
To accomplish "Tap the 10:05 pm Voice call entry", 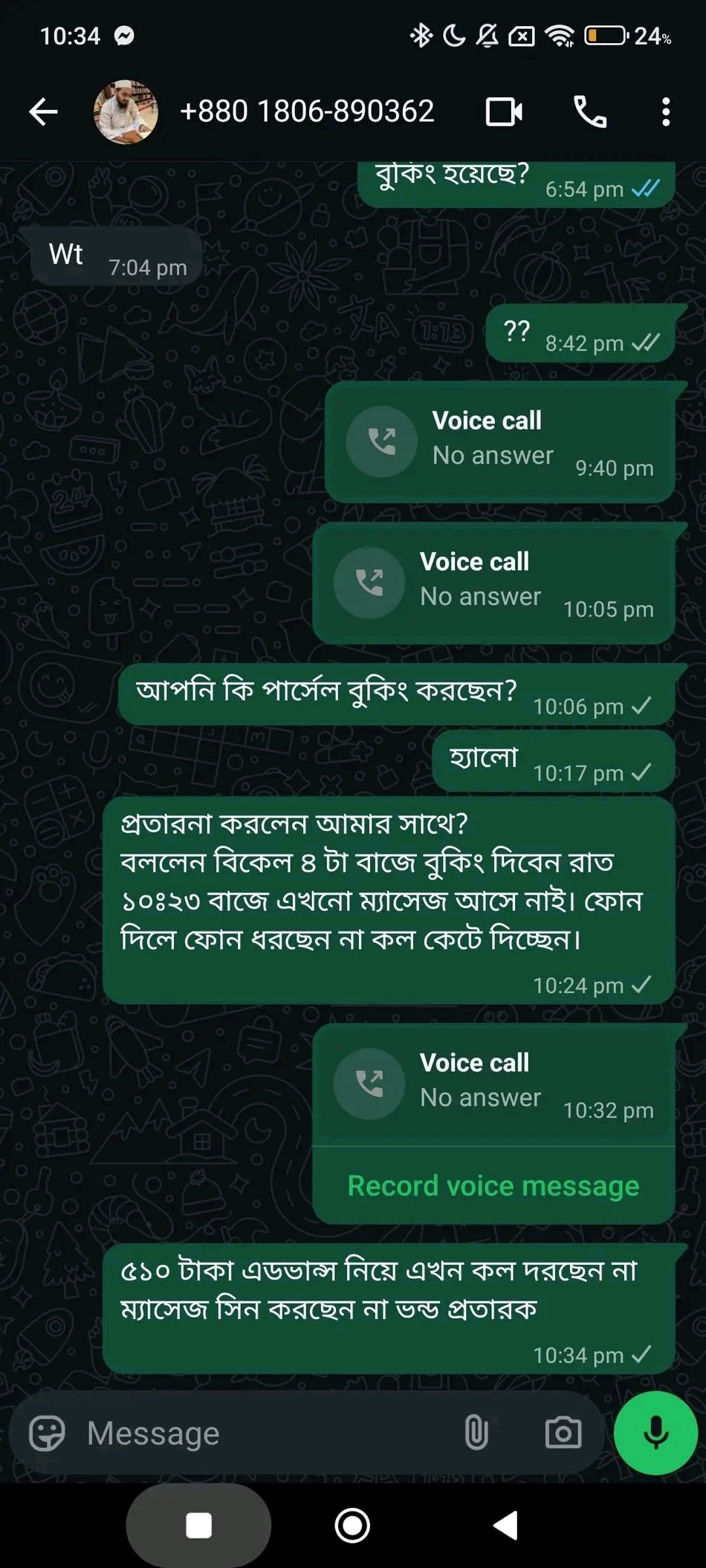I will point(494,583).
